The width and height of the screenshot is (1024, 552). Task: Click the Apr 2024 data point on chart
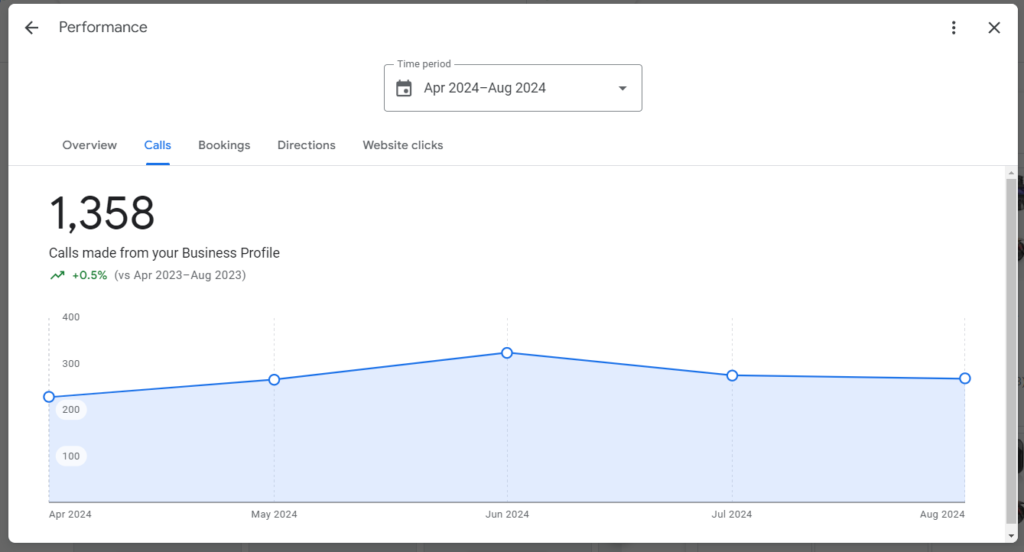pyautogui.click(x=49, y=397)
